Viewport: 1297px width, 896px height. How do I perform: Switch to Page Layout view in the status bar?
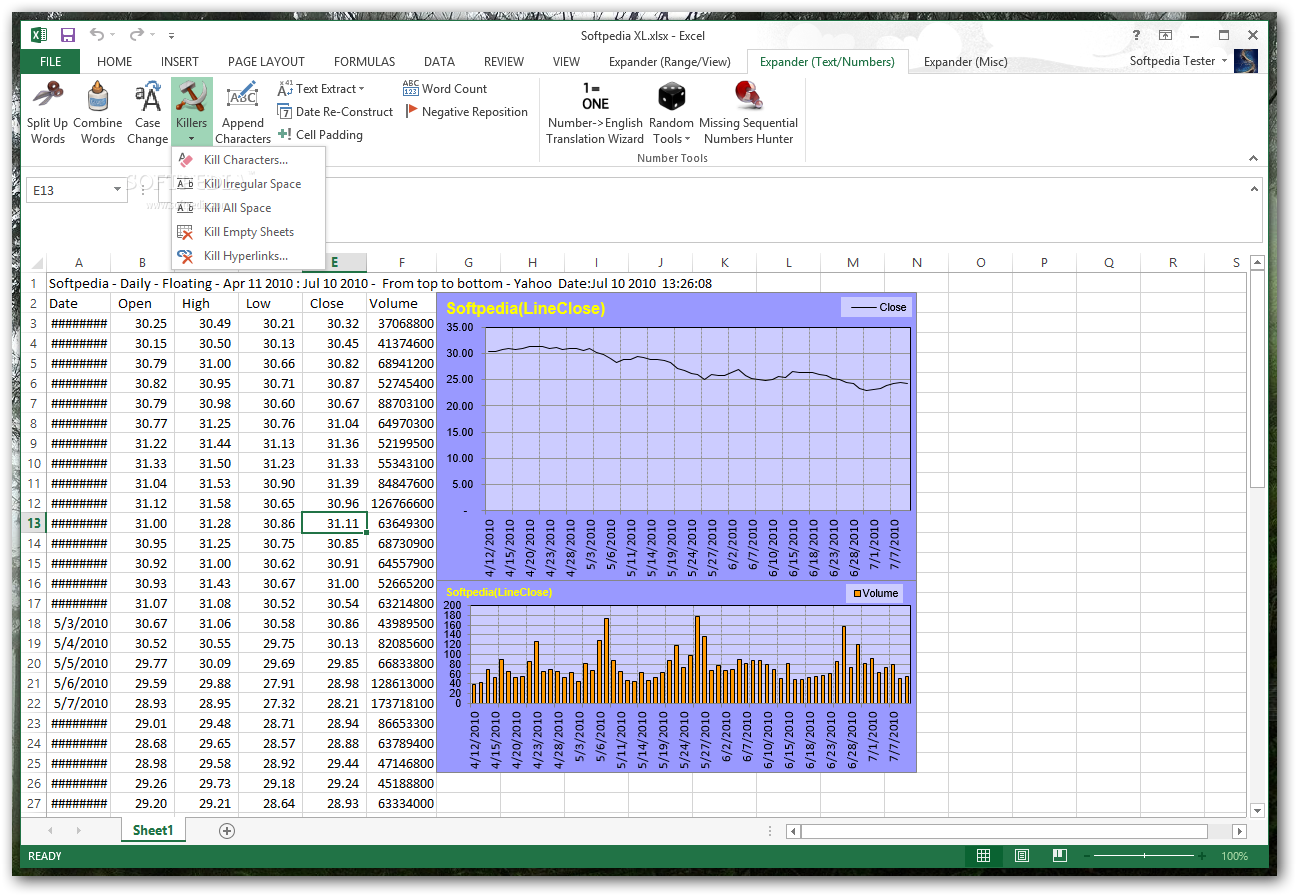pos(1021,856)
